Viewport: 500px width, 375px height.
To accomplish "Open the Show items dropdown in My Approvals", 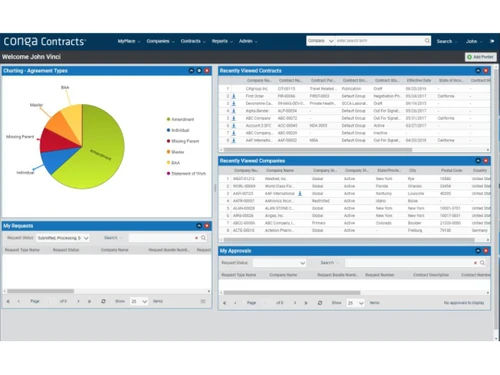I will (355, 303).
